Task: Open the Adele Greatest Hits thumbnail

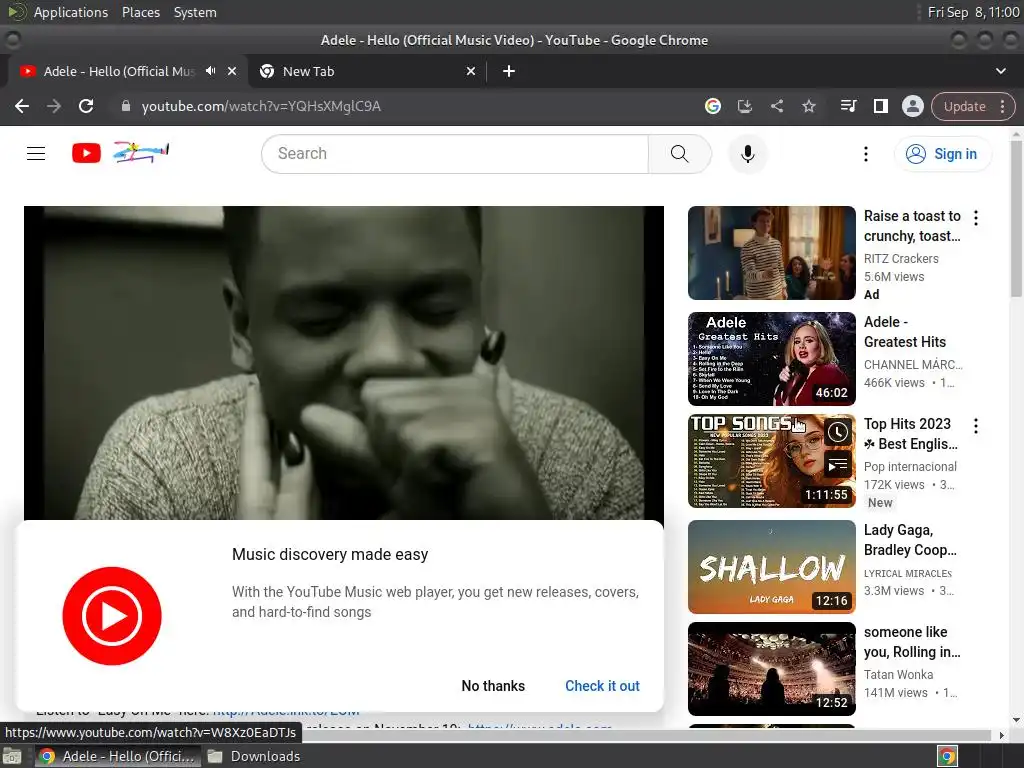Action: (772, 359)
